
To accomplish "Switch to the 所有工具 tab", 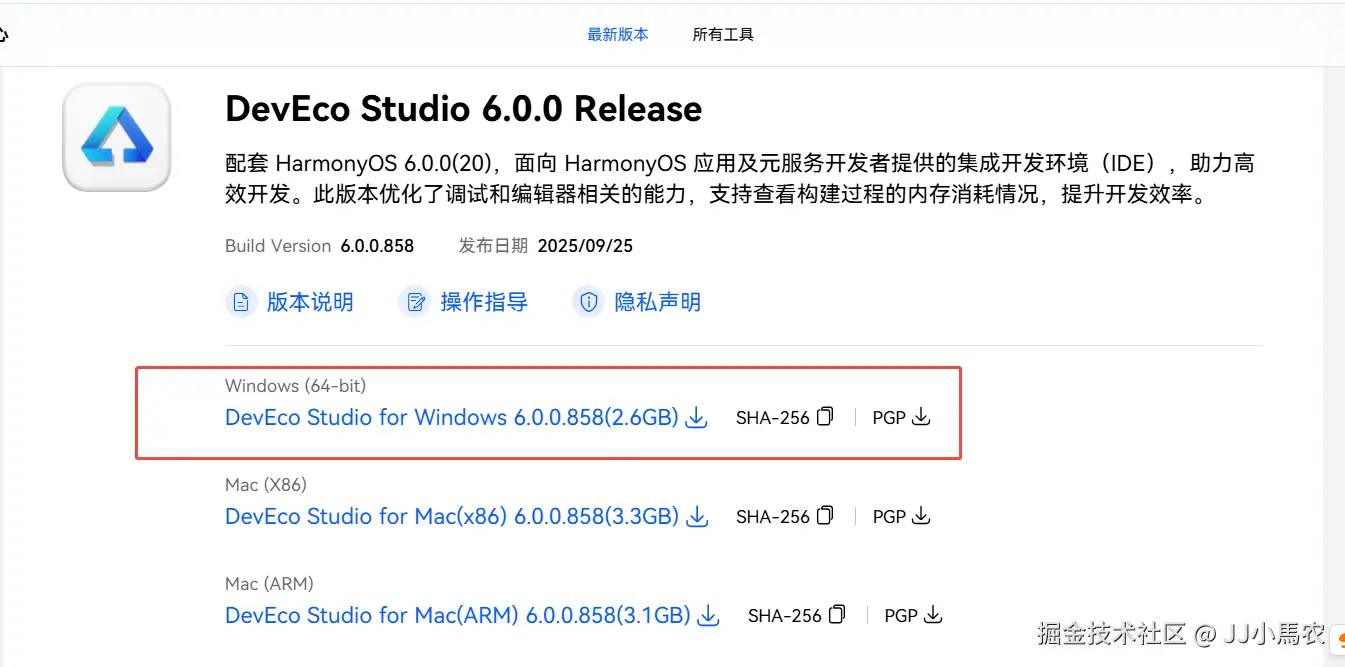I will click(723, 34).
